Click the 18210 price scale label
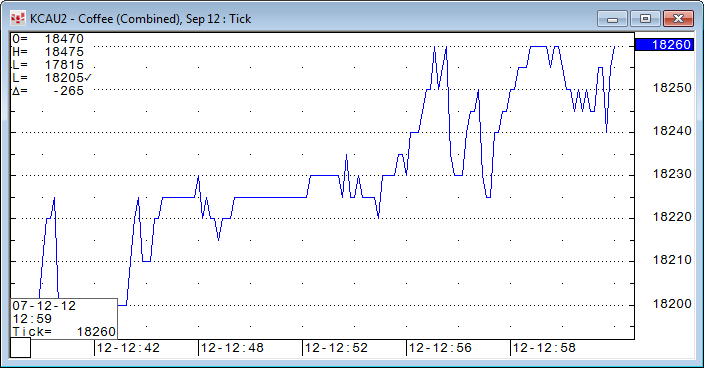This screenshot has width=704, height=368. (672, 260)
